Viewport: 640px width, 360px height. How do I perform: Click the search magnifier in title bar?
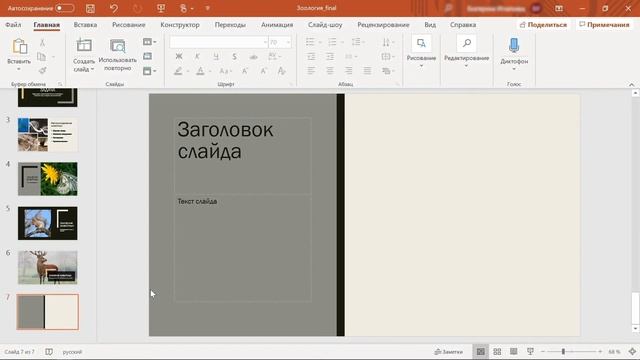[448, 8]
